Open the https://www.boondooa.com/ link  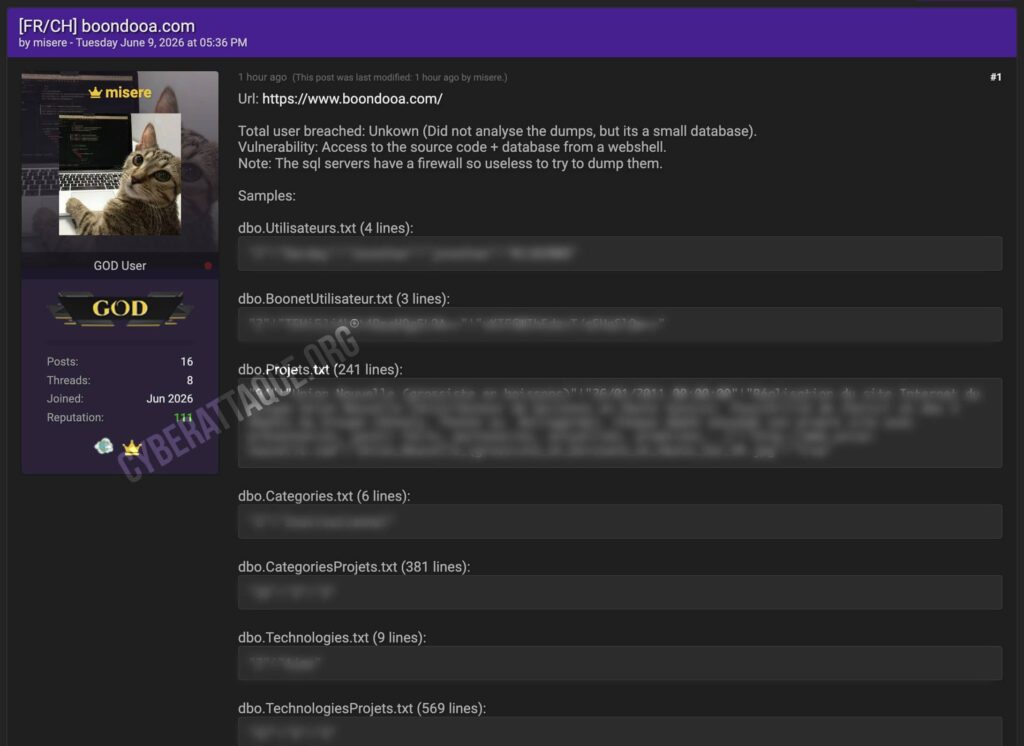352,99
